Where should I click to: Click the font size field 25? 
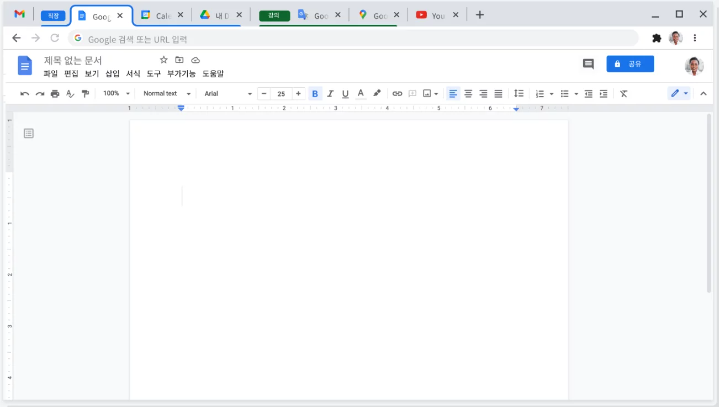[281, 94]
